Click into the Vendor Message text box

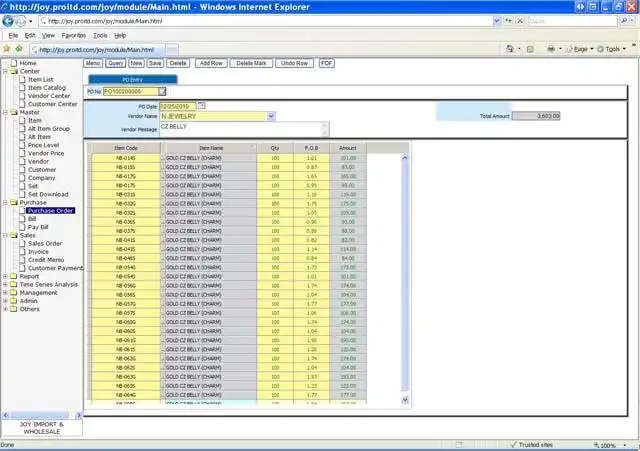point(244,129)
